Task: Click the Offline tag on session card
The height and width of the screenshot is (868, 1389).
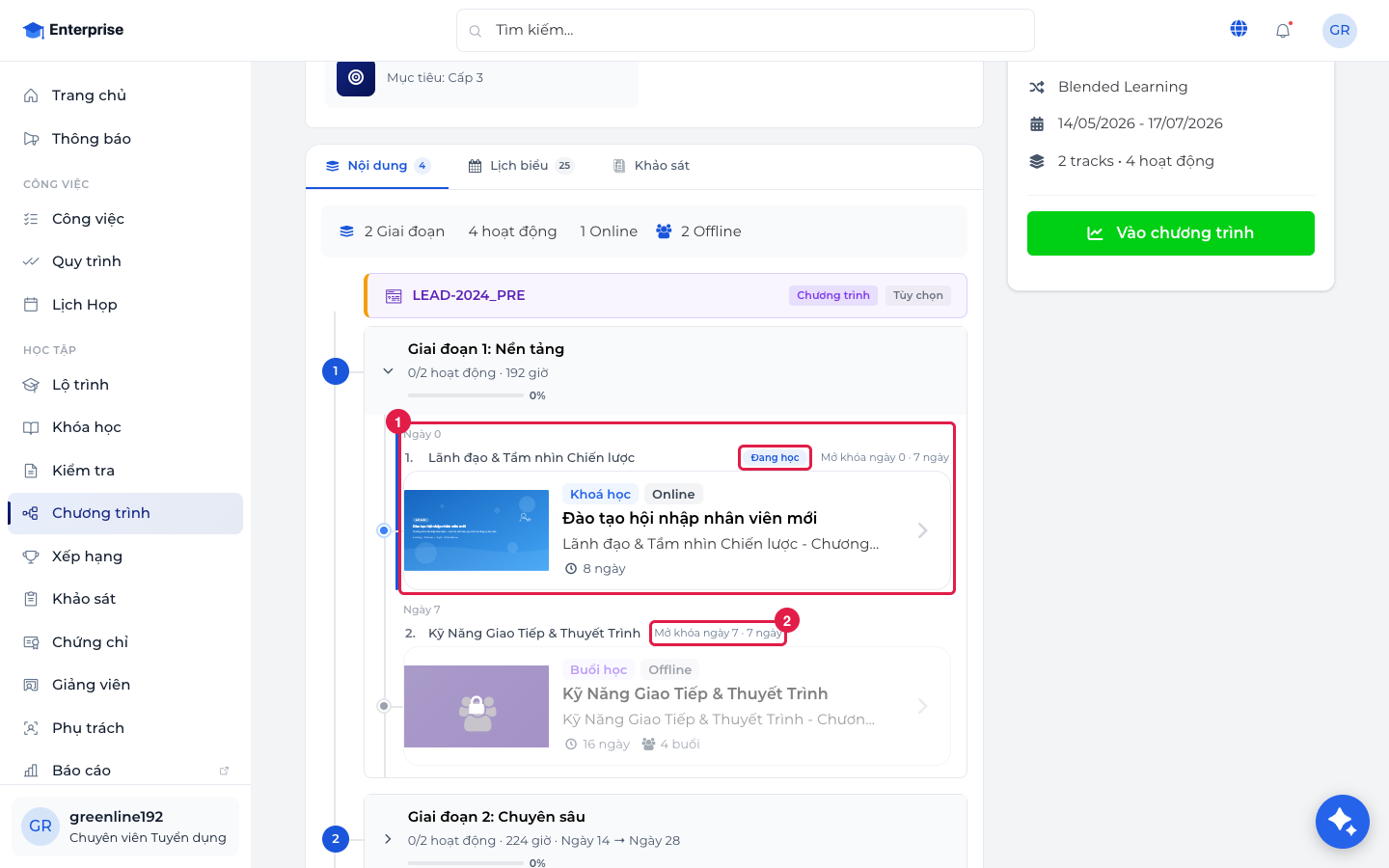Action: tap(669, 669)
